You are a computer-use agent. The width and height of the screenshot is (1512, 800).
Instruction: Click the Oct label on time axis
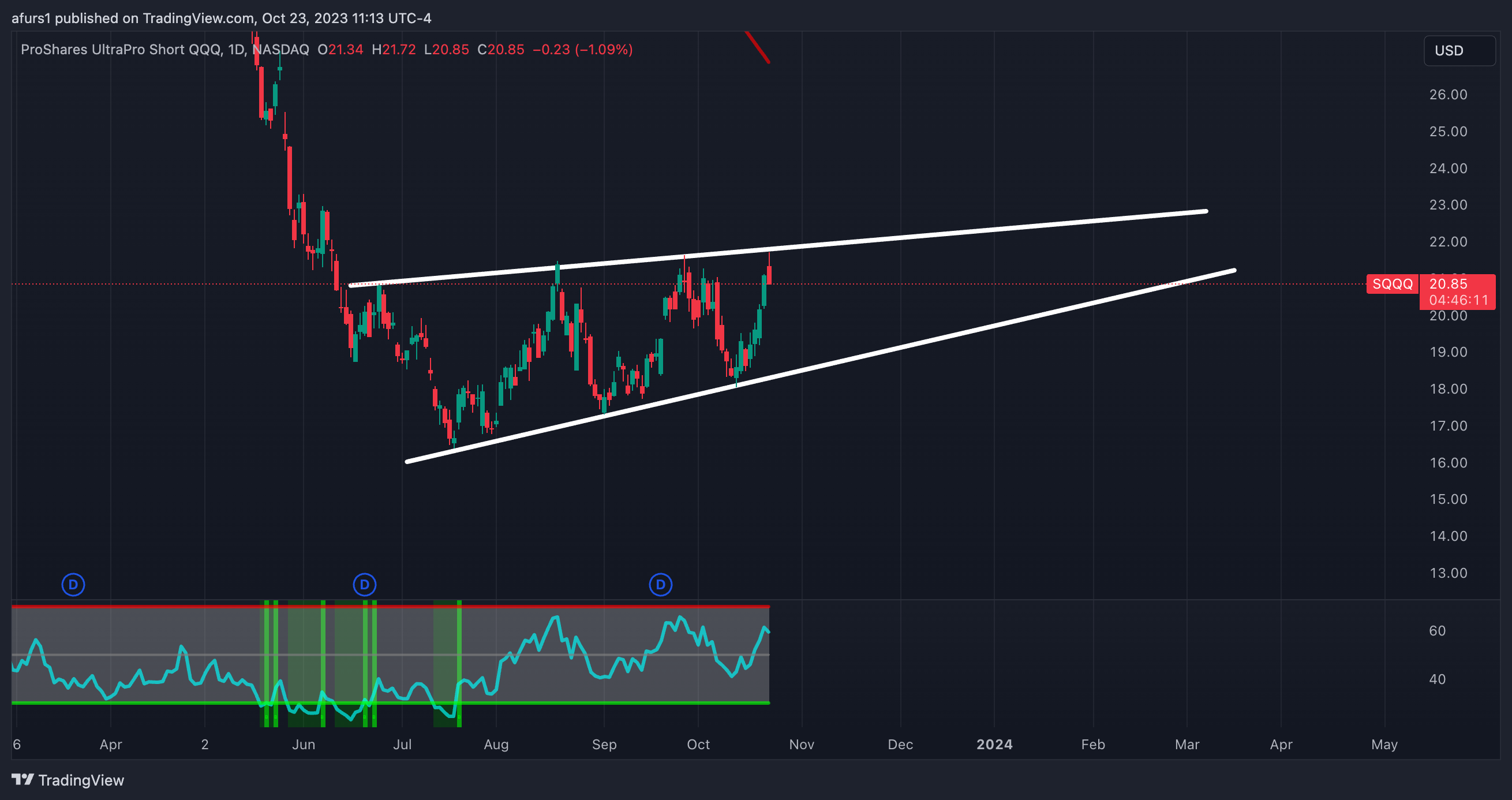pos(698,744)
